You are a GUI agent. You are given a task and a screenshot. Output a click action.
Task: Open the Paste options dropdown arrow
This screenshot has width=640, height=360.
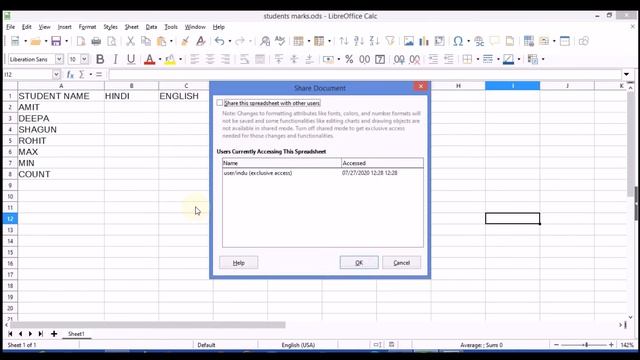click(x=171, y=41)
